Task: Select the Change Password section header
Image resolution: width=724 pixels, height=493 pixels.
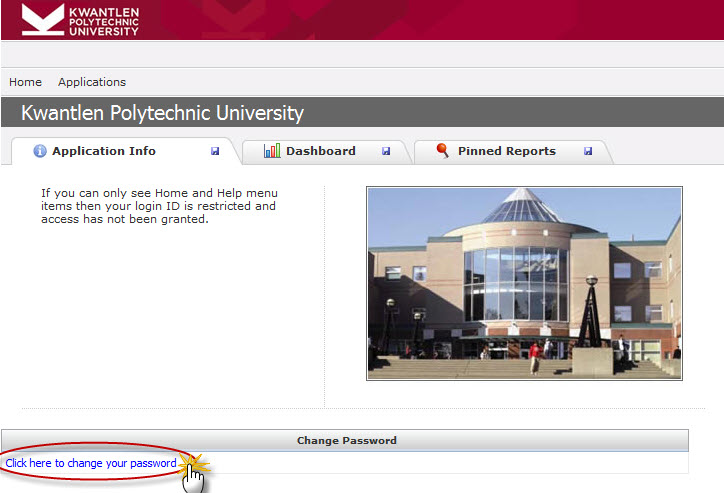Action: [346, 440]
